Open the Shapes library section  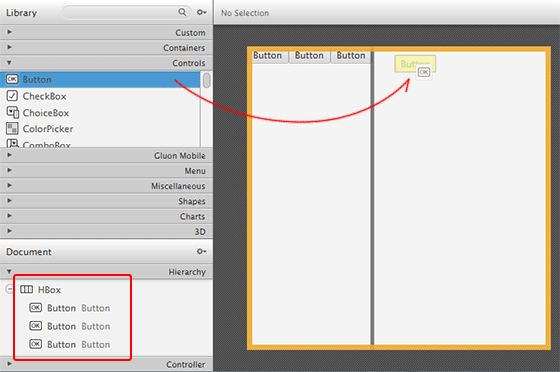106,201
